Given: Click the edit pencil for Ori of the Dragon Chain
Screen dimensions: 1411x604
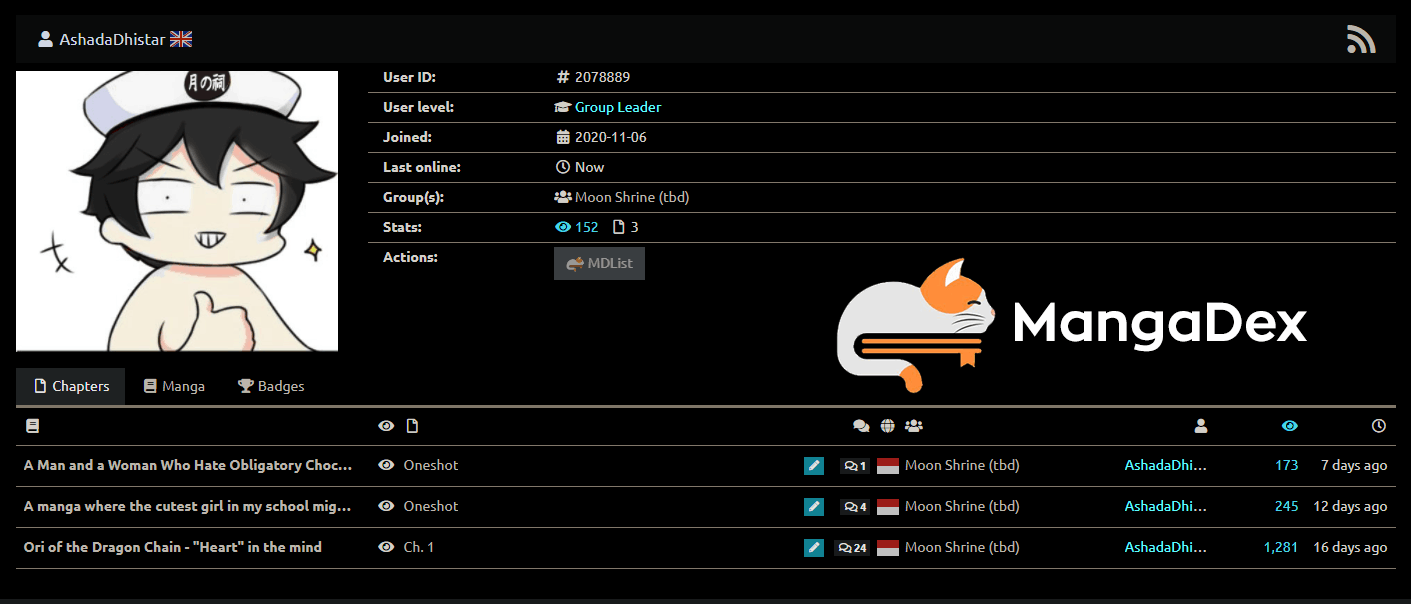Looking at the screenshot, I should (x=814, y=548).
